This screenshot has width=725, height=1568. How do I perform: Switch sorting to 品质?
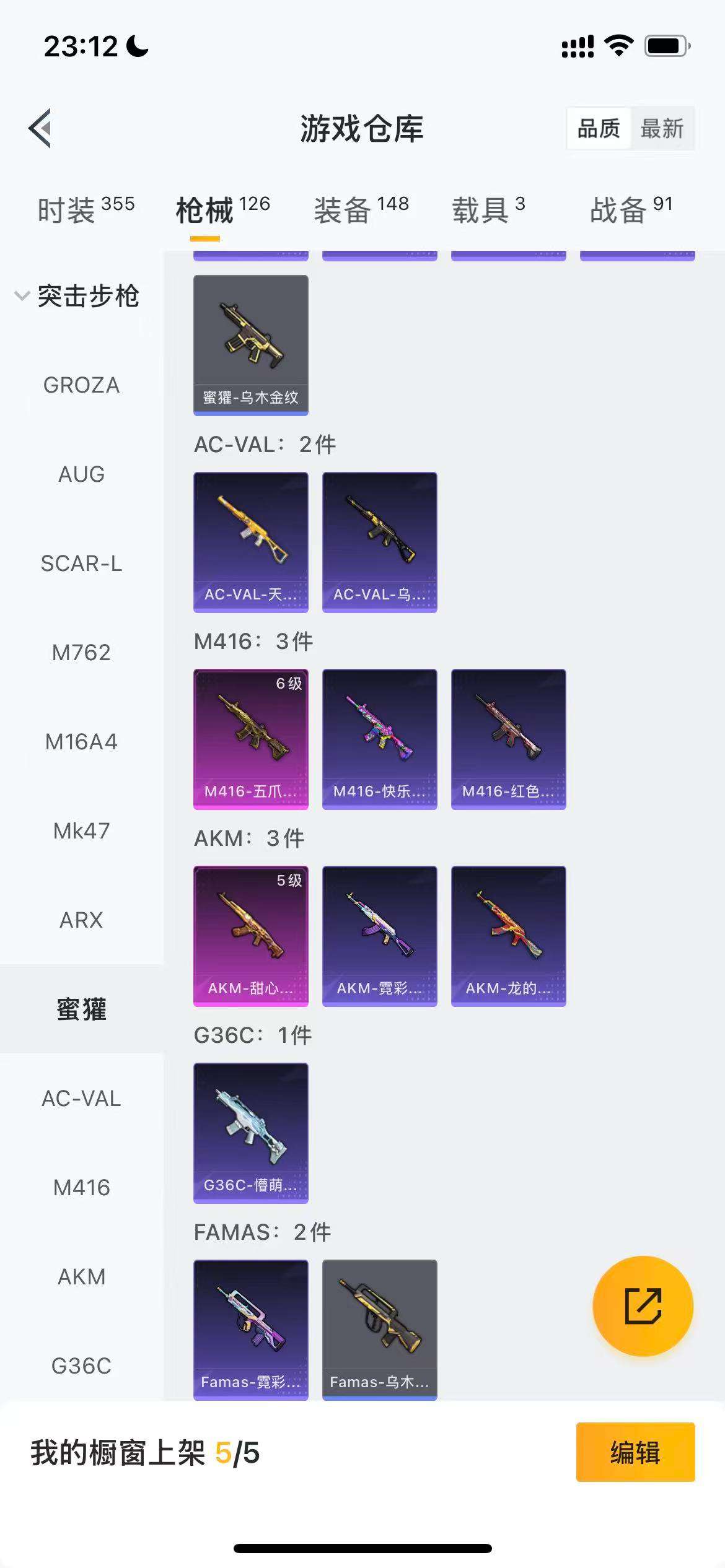(599, 128)
